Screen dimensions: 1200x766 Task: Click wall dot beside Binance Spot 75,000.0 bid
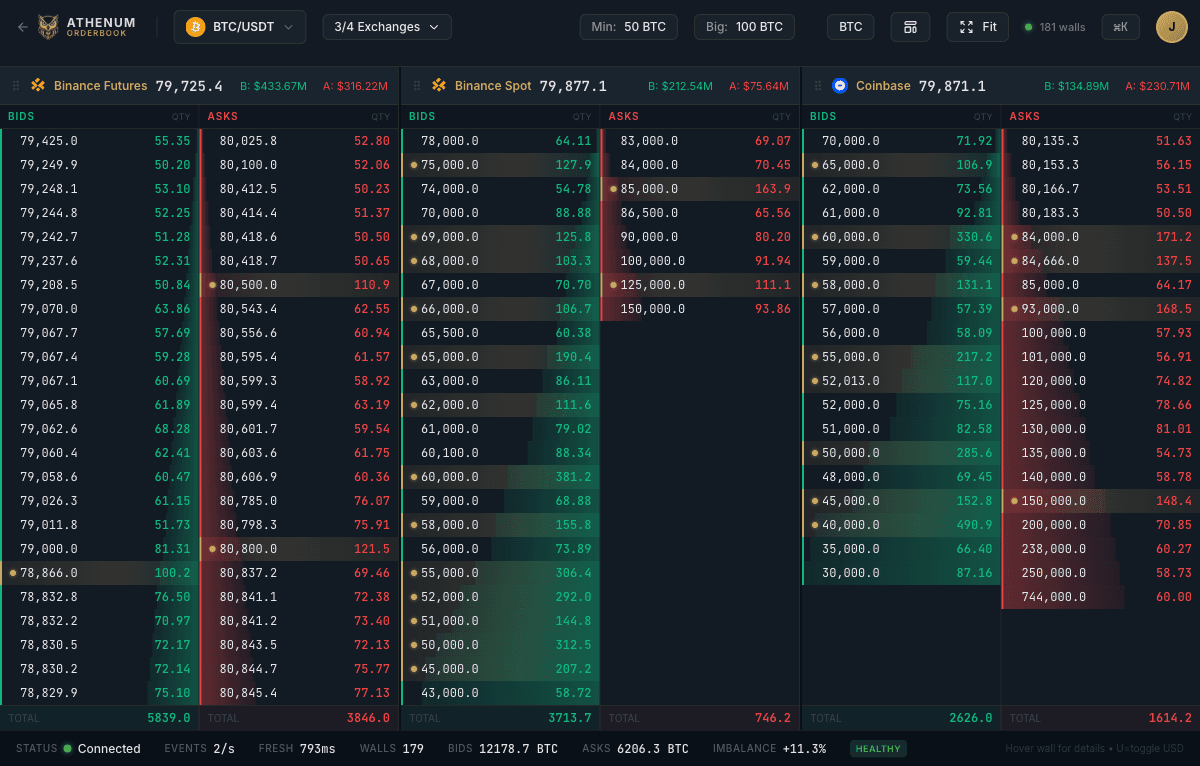[413, 165]
